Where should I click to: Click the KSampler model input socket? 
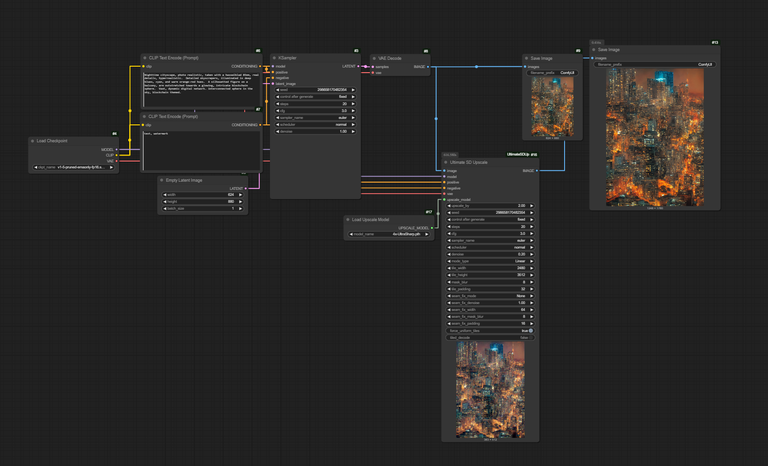point(273,66)
